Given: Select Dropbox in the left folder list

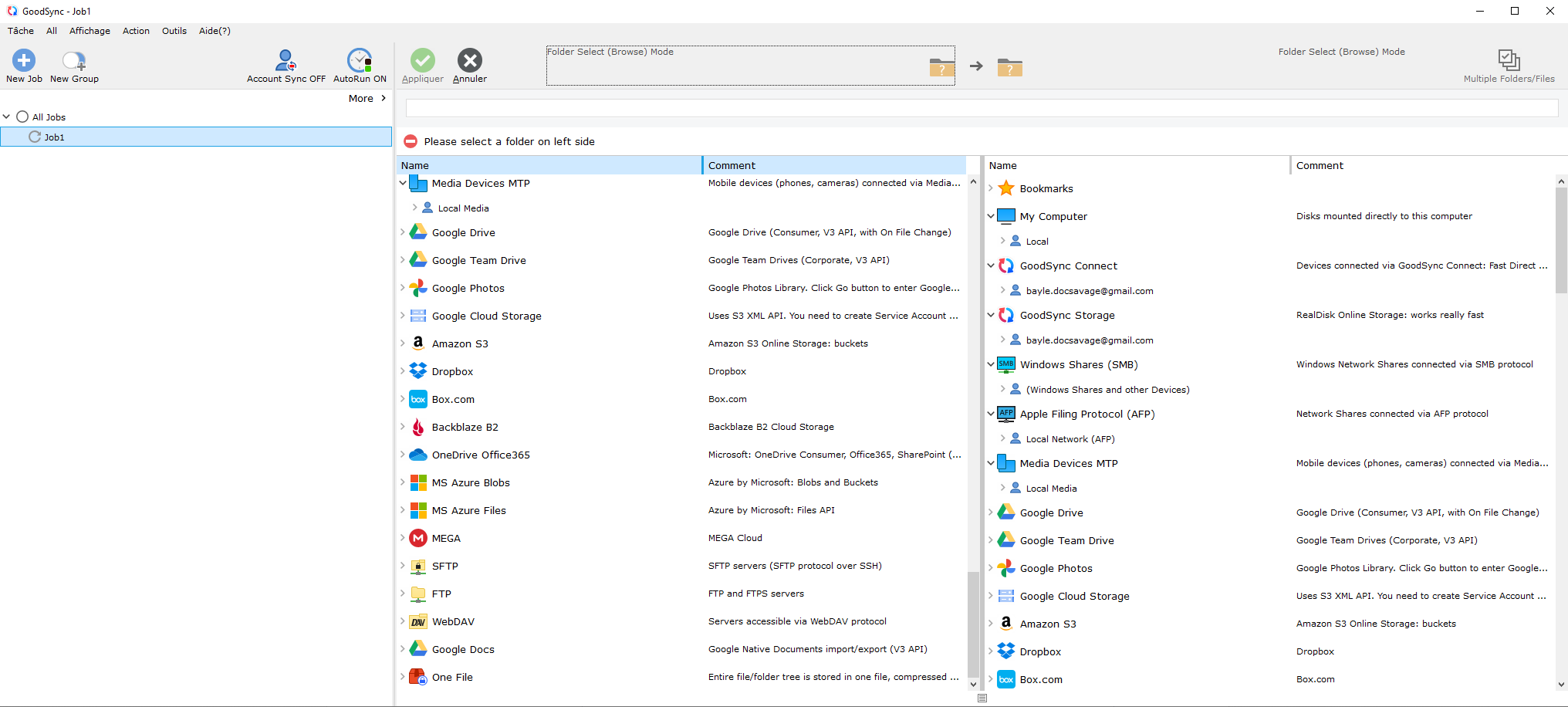Looking at the screenshot, I should click(x=451, y=371).
